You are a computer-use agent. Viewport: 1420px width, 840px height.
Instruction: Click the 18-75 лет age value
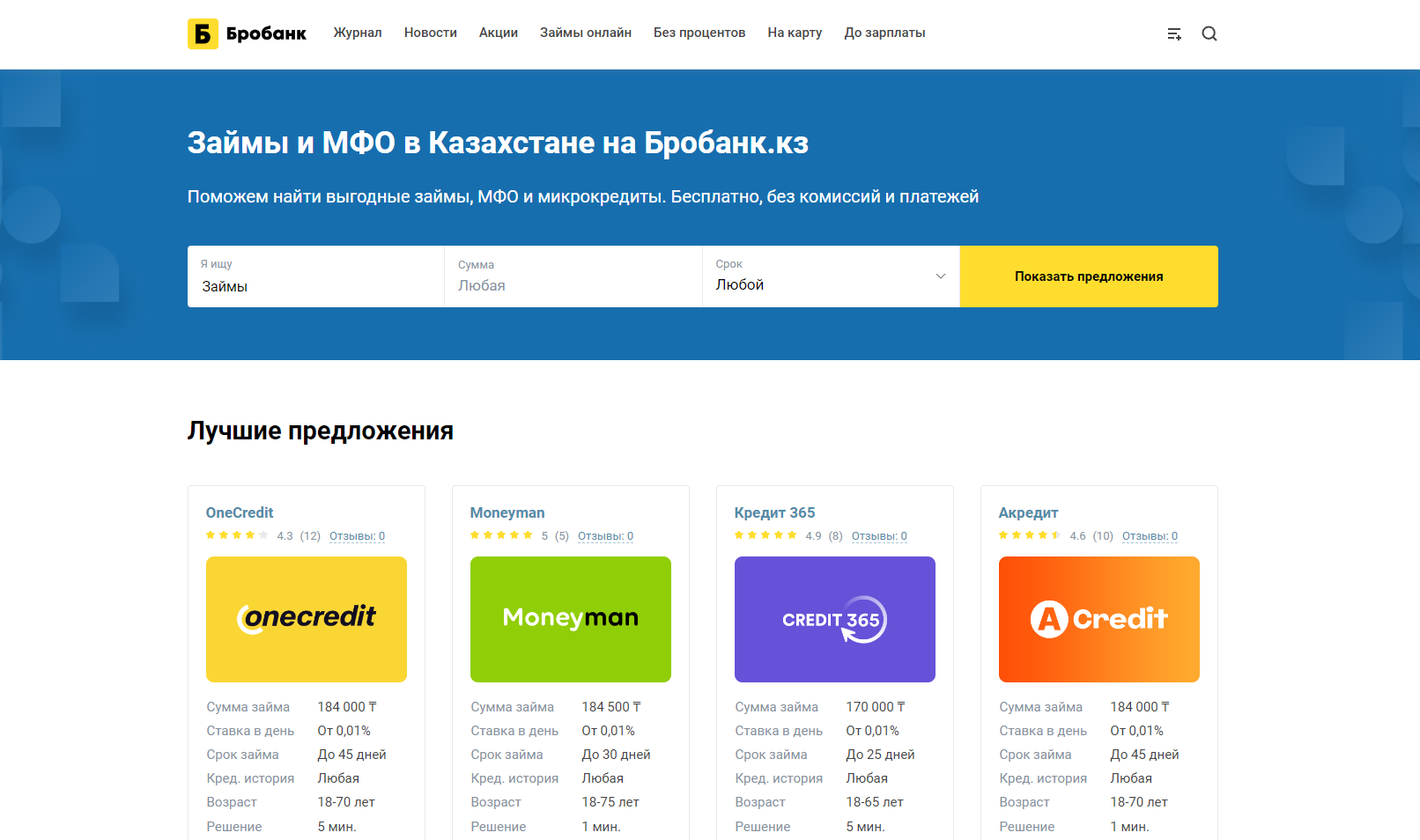610,802
